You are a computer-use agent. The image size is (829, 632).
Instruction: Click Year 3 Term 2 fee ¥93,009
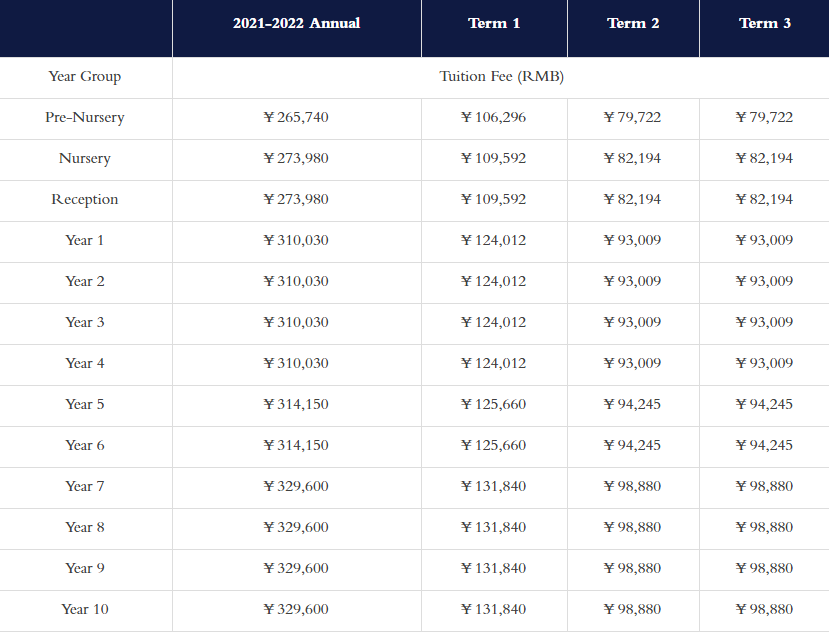point(633,322)
